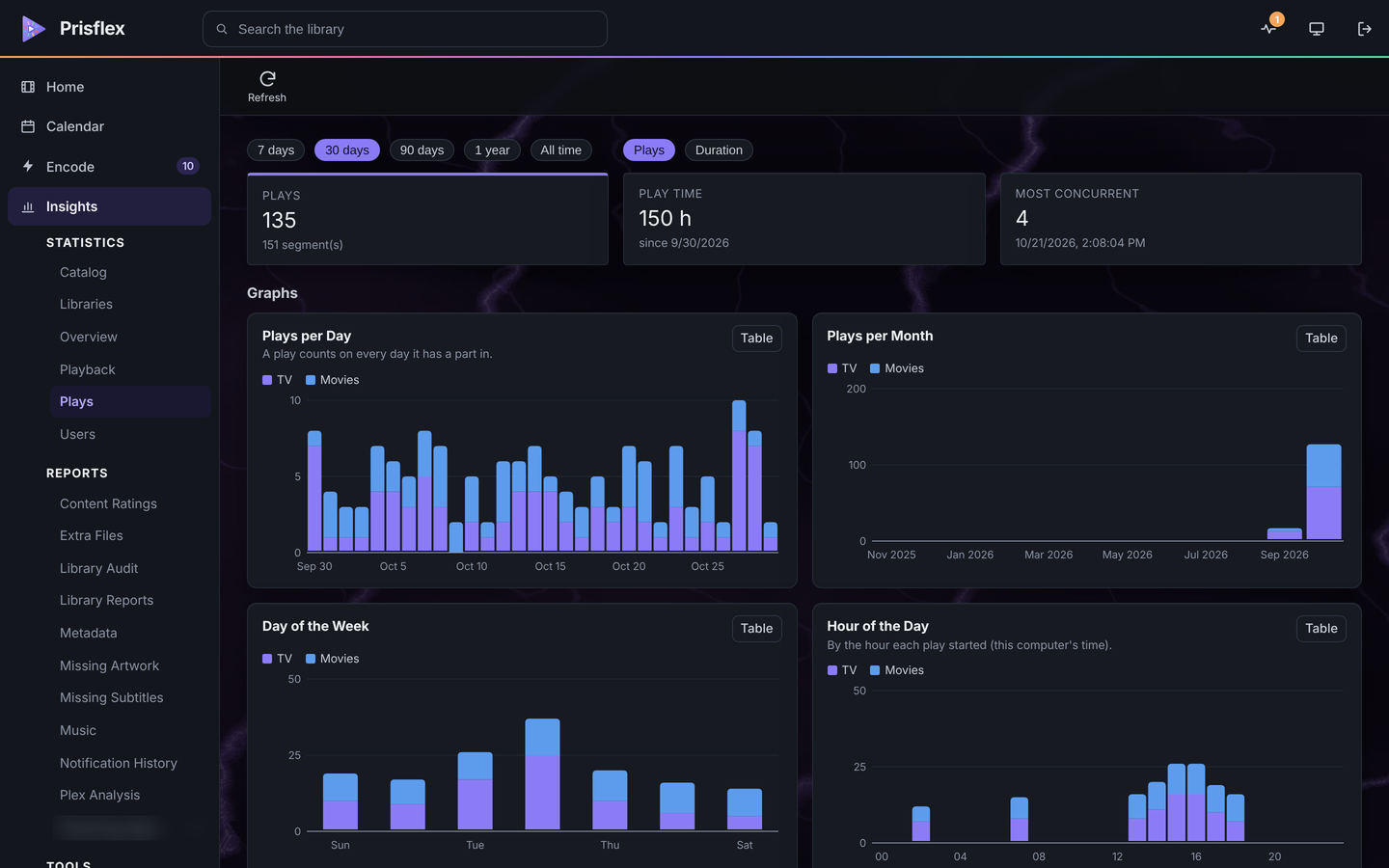
Task: Select the 1 year range
Action: pyautogui.click(x=492, y=150)
